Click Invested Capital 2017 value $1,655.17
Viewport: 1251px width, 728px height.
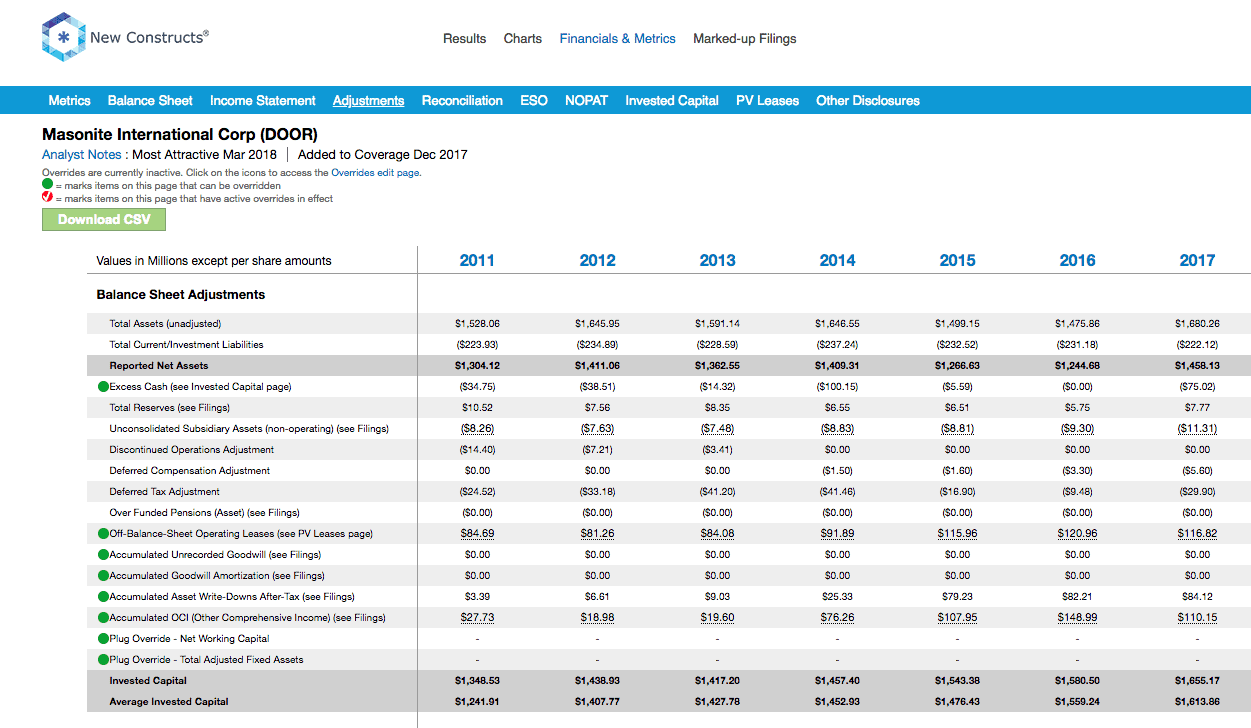[1197, 681]
